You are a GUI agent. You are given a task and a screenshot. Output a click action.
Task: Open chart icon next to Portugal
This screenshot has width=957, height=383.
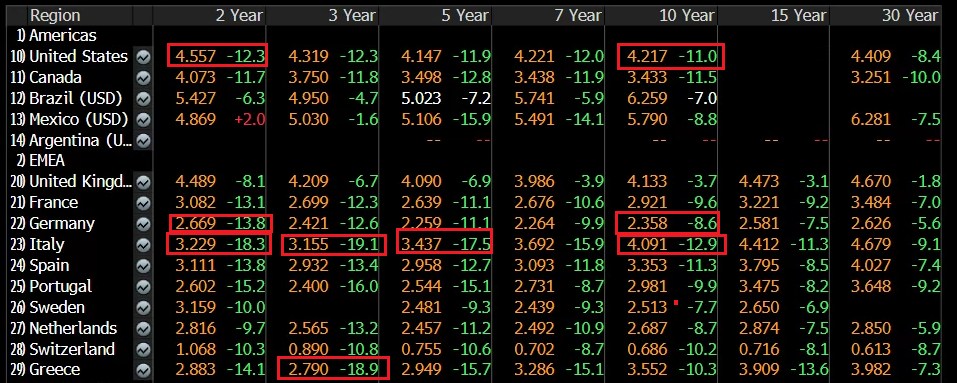coord(143,287)
